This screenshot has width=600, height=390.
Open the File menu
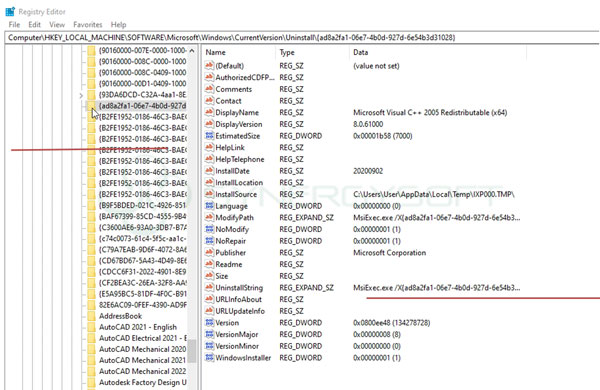pyautogui.click(x=14, y=24)
